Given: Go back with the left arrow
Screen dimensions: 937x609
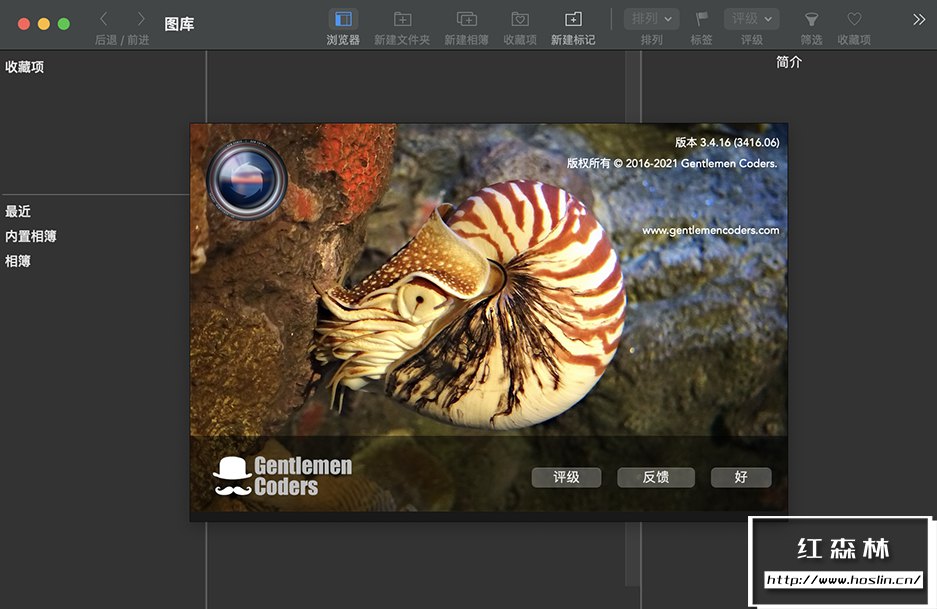Looking at the screenshot, I should coord(104,19).
